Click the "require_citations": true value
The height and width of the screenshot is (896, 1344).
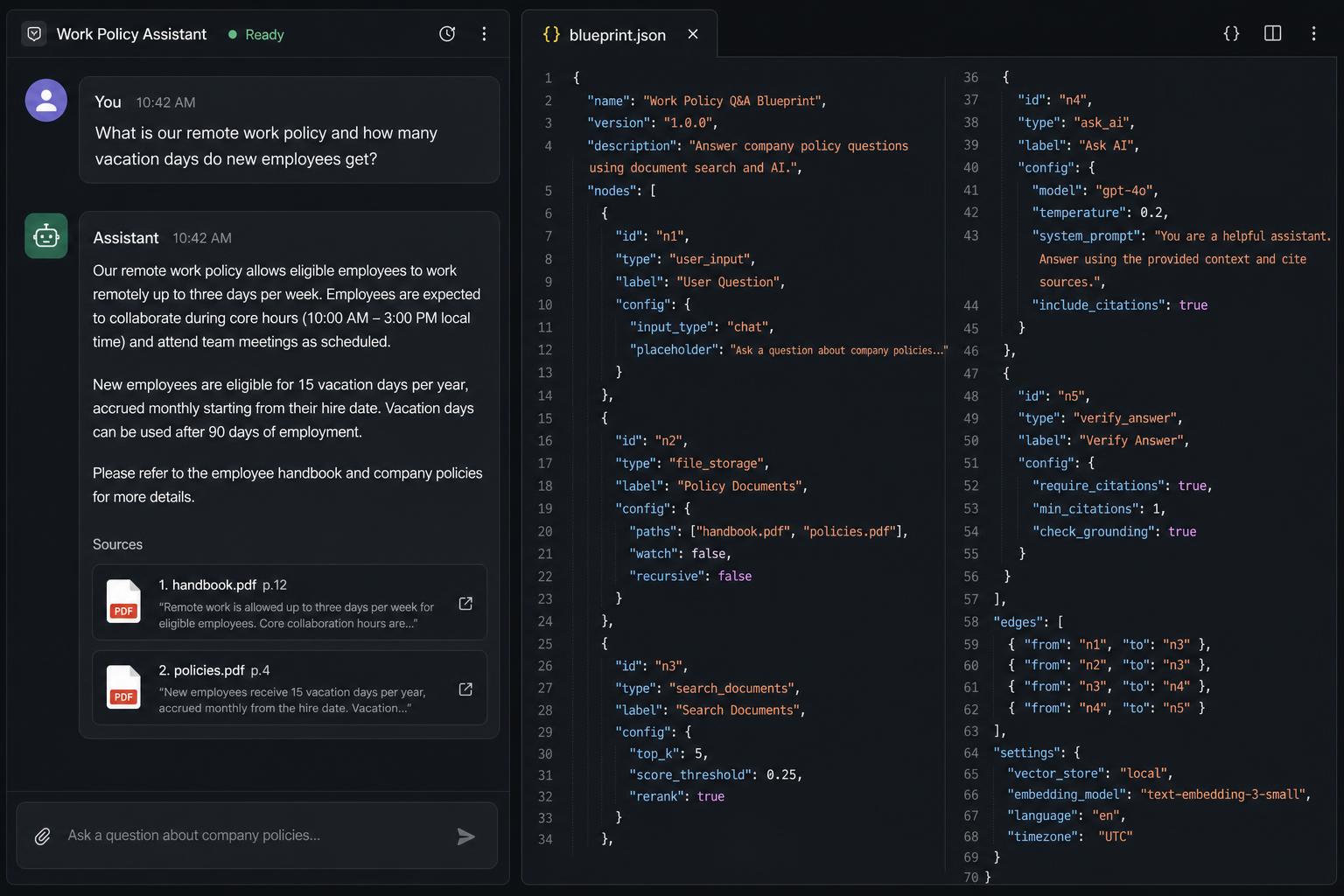1192,486
